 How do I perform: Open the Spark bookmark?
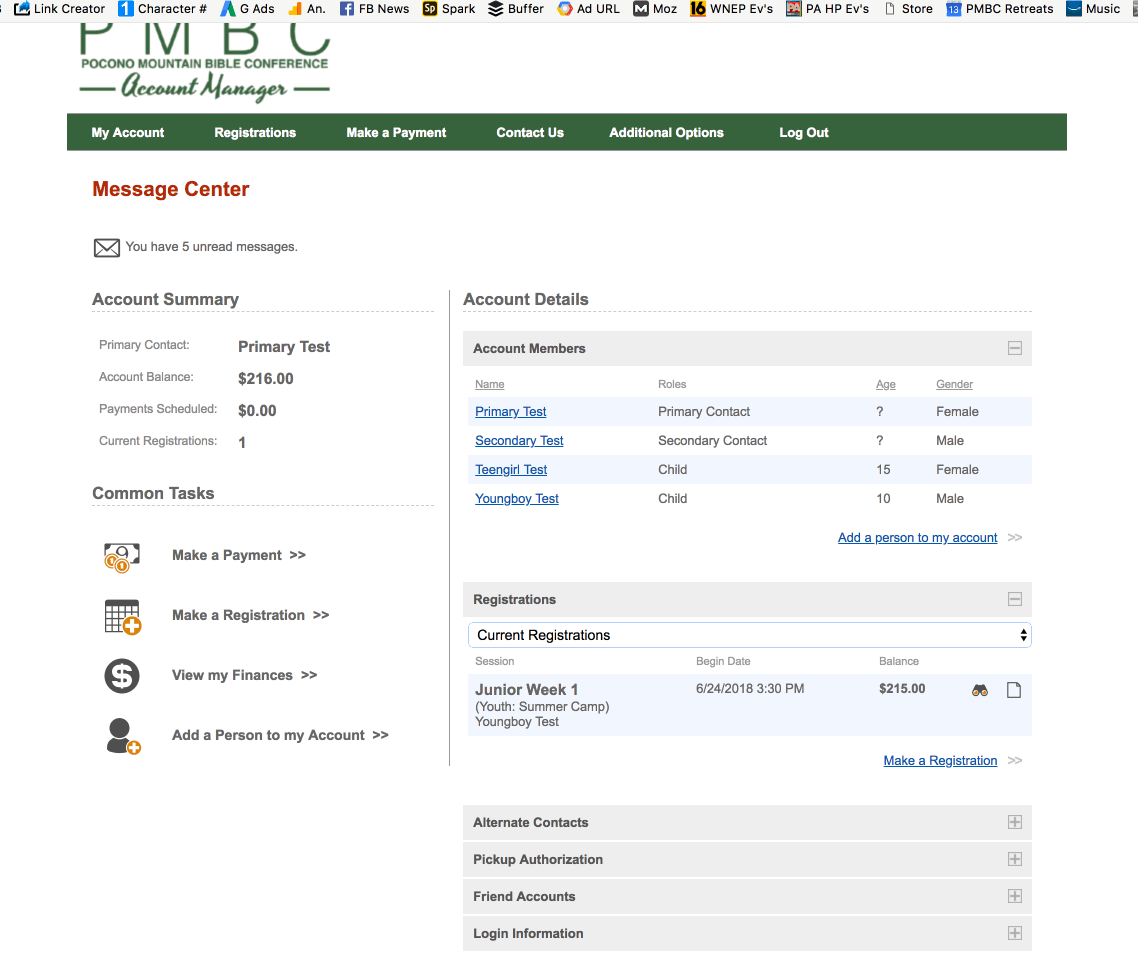coord(449,9)
